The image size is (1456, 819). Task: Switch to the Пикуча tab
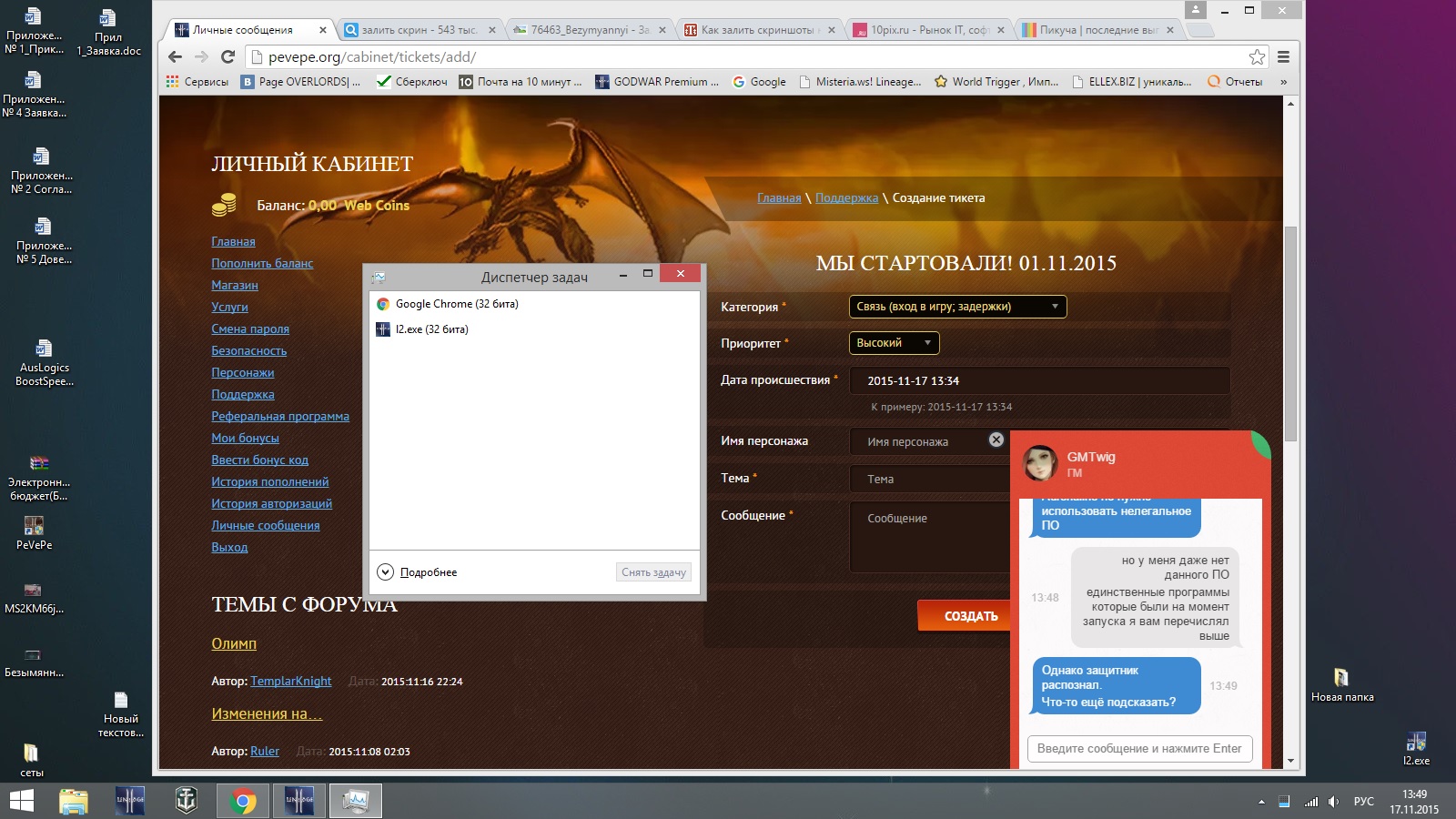click(x=1097, y=30)
